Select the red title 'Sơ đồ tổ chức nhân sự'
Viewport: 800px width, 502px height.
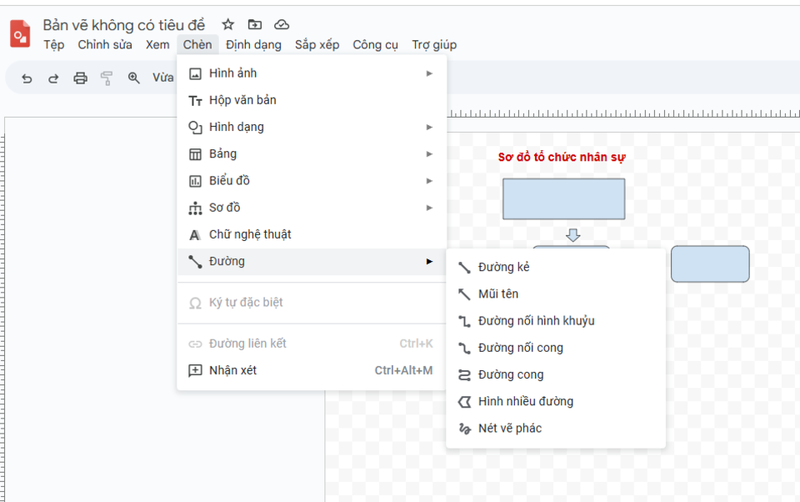click(561, 157)
